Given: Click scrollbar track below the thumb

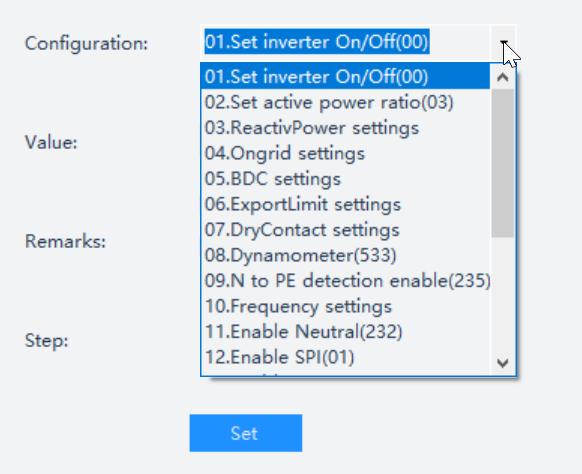Looking at the screenshot, I should point(503,293).
